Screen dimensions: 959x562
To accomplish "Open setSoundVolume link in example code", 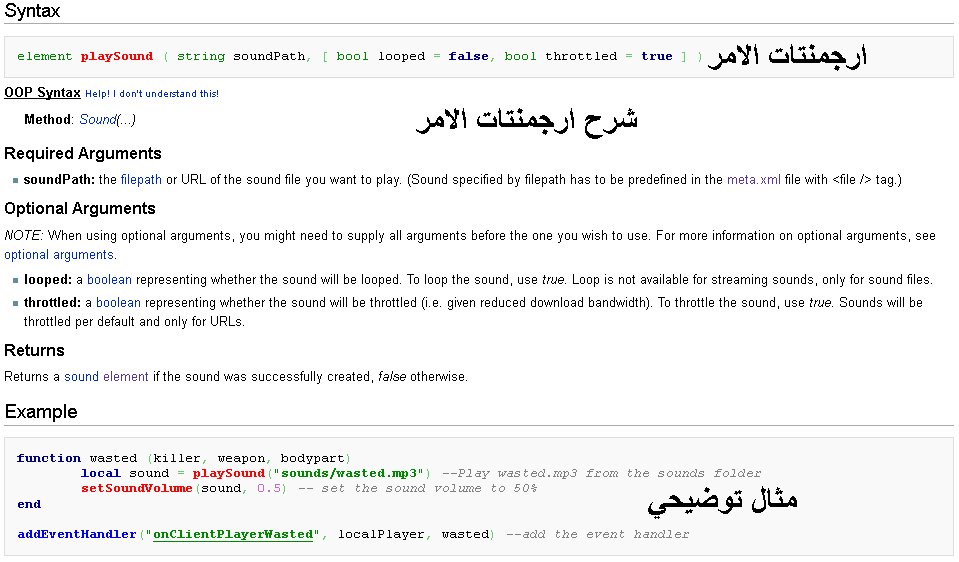I will click(137, 488).
